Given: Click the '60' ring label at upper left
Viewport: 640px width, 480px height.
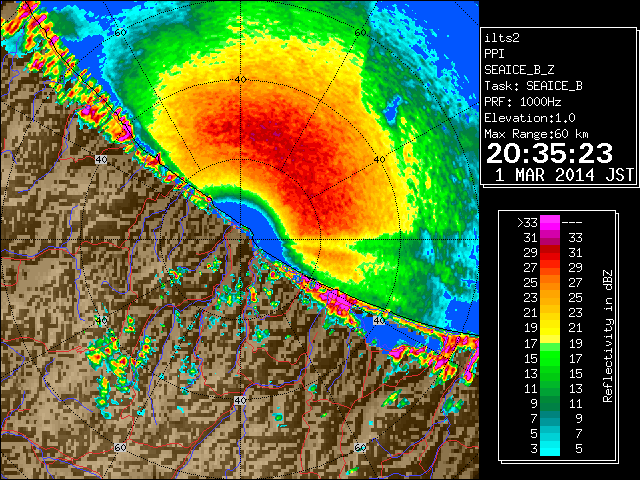Looking at the screenshot, I should click(120, 33).
